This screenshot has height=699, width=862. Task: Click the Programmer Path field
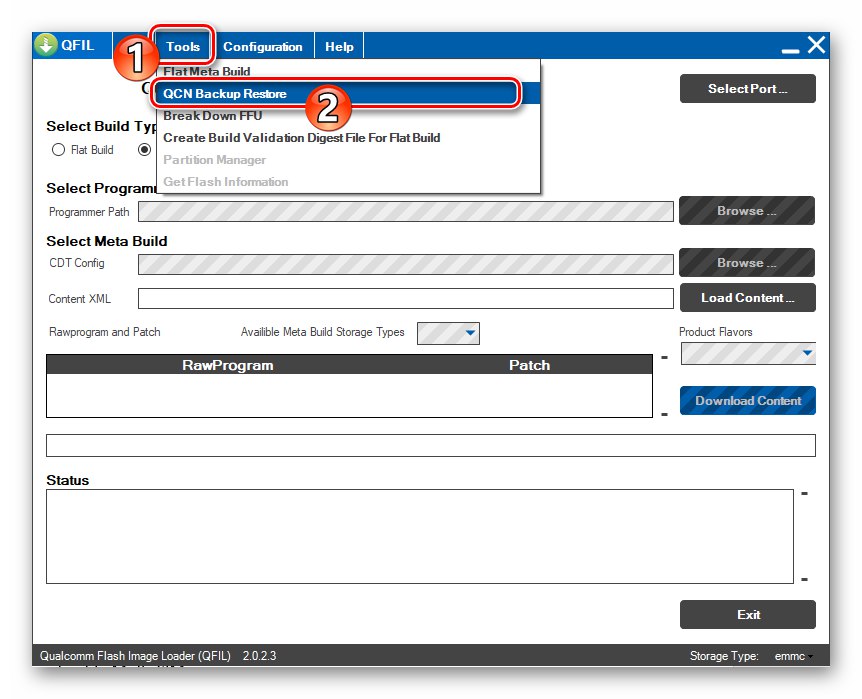(x=406, y=212)
